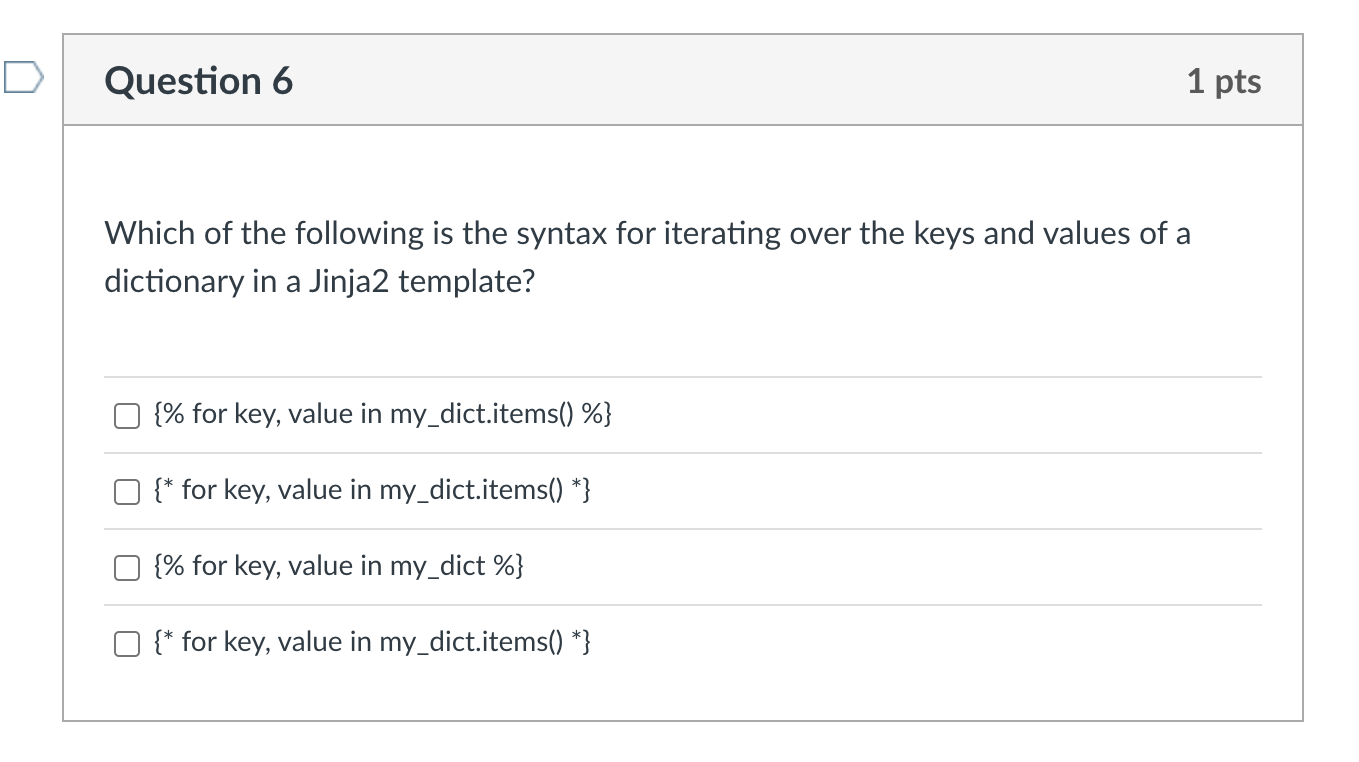The image size is (1359, 762).
Task: Tick the second answer's checkbox with "{*" syntax
Action: click(126, 491)
